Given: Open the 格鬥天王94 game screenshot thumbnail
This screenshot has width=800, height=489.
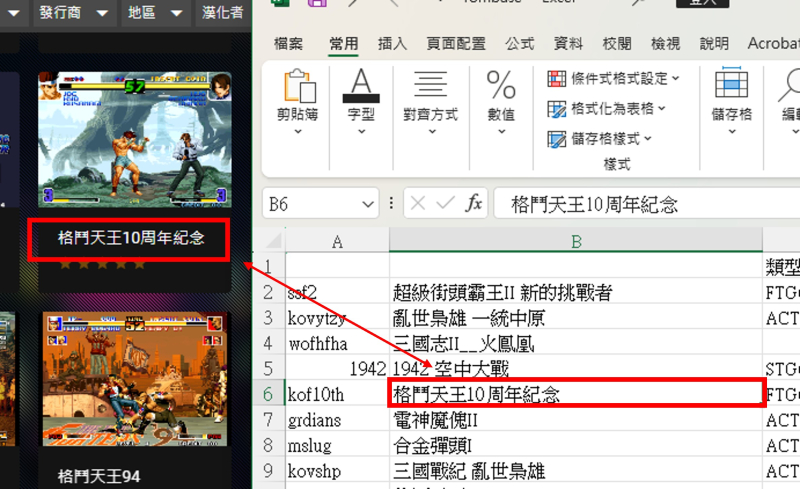Looking at the screenshot, I should point(135,379).
